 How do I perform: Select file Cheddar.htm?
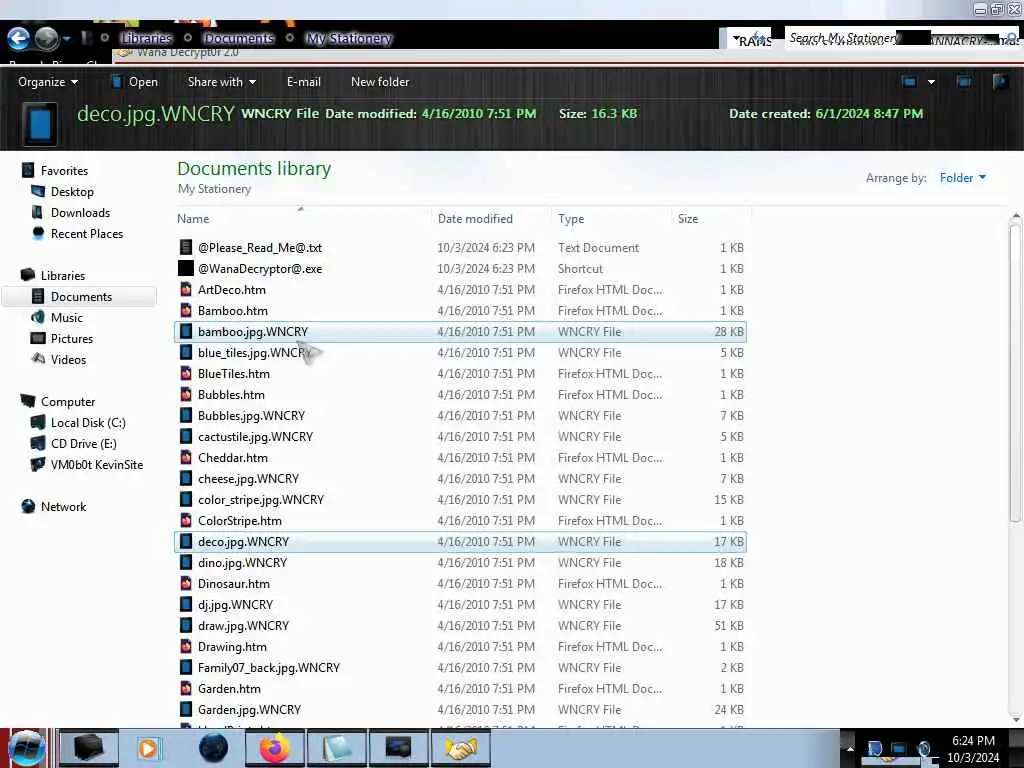460,458
